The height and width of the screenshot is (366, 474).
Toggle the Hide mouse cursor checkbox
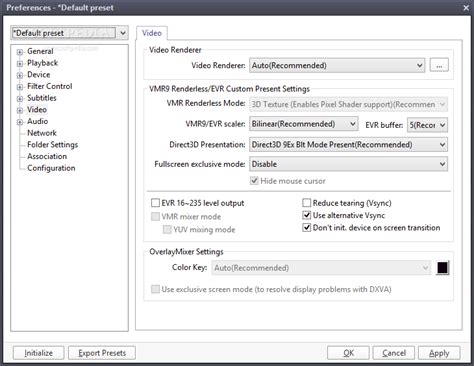click(254, 181)
